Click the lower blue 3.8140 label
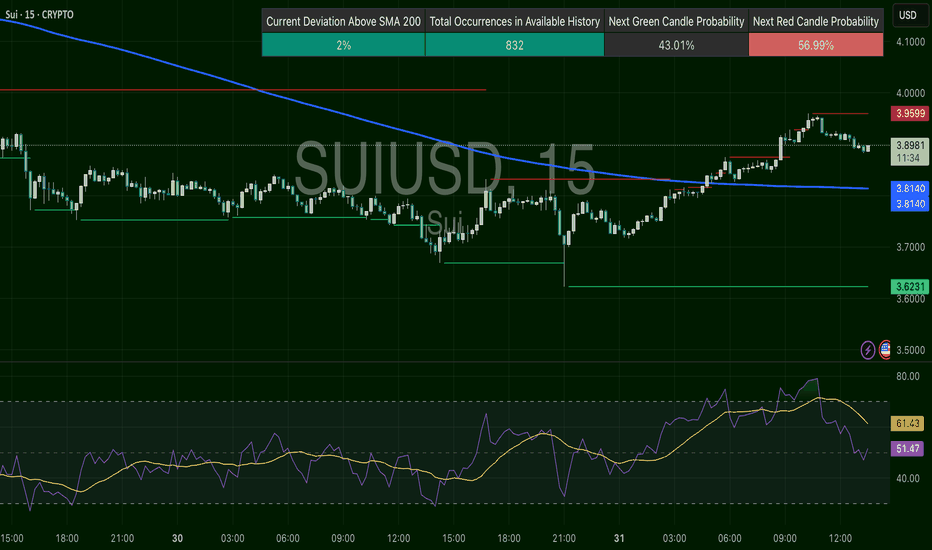 coord(910,204)
